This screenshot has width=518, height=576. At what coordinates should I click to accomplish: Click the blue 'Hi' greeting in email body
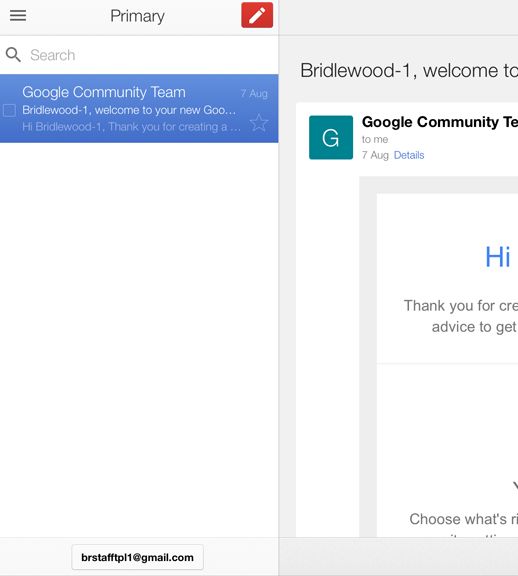[x=498, y=257]
